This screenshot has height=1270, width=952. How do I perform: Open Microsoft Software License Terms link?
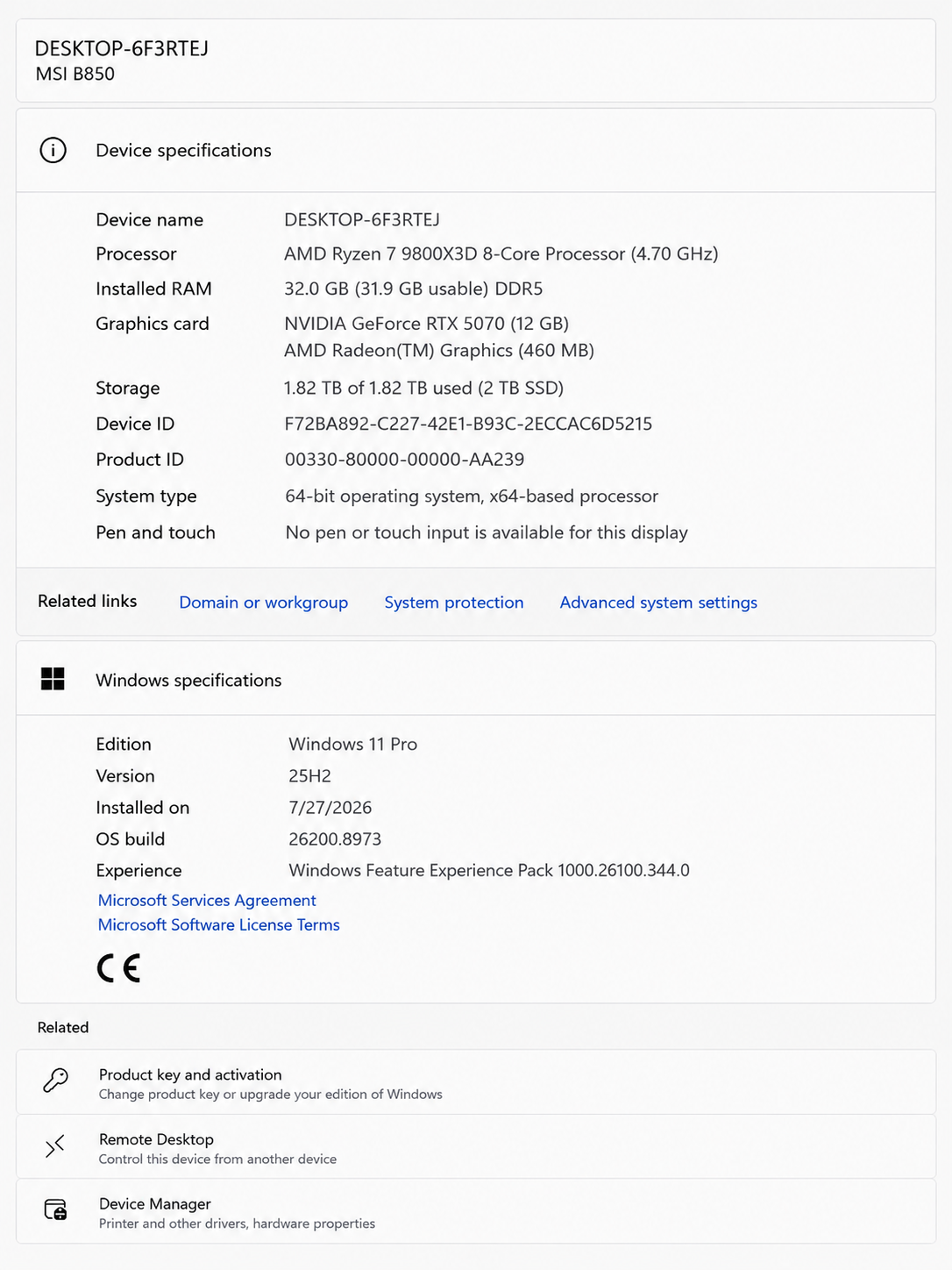click(x=218, y=925)
